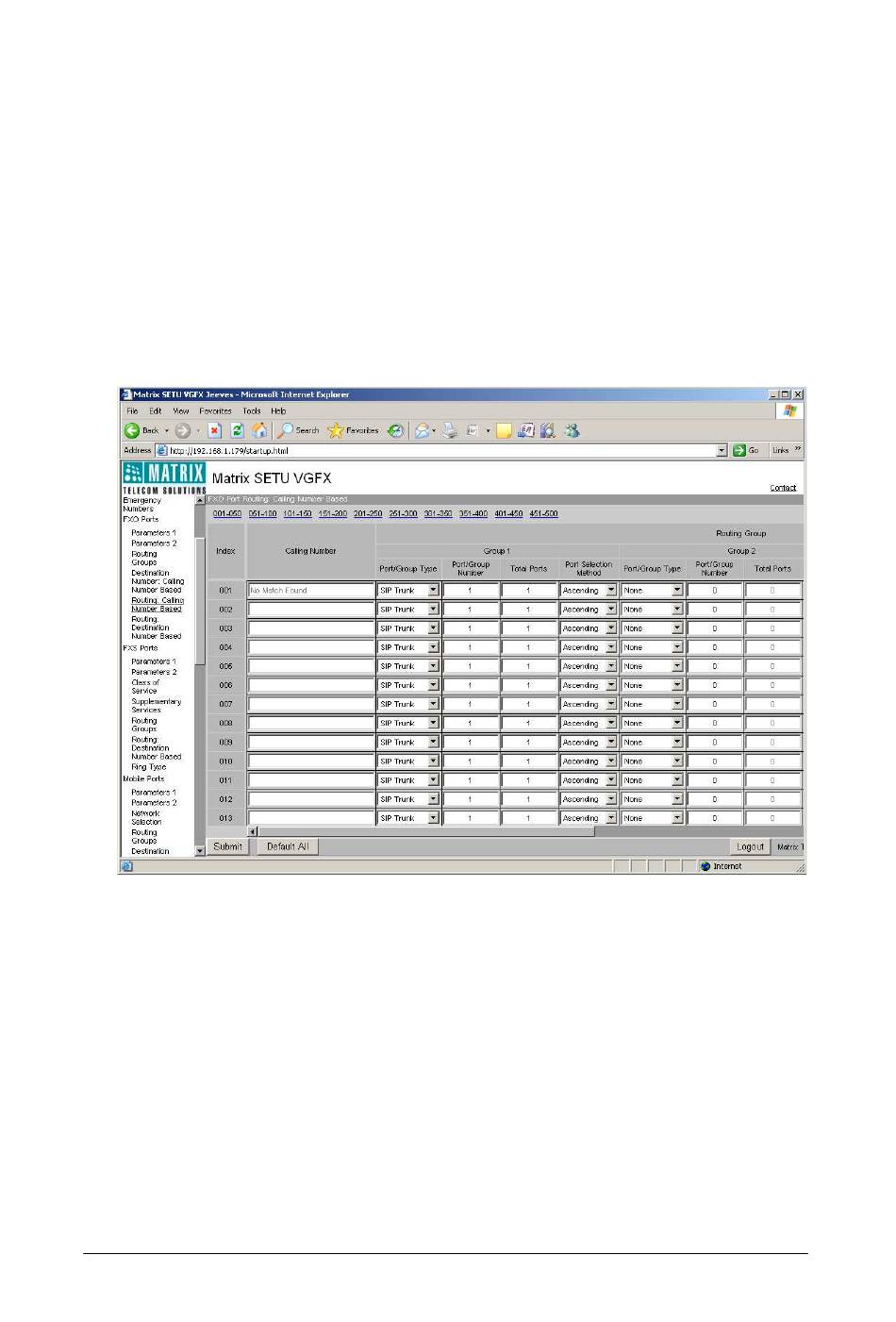Click the table's horizontal scrollbar left arrow
The image size is (896, 1322).
pyautogui.click(x=253, y=831)
